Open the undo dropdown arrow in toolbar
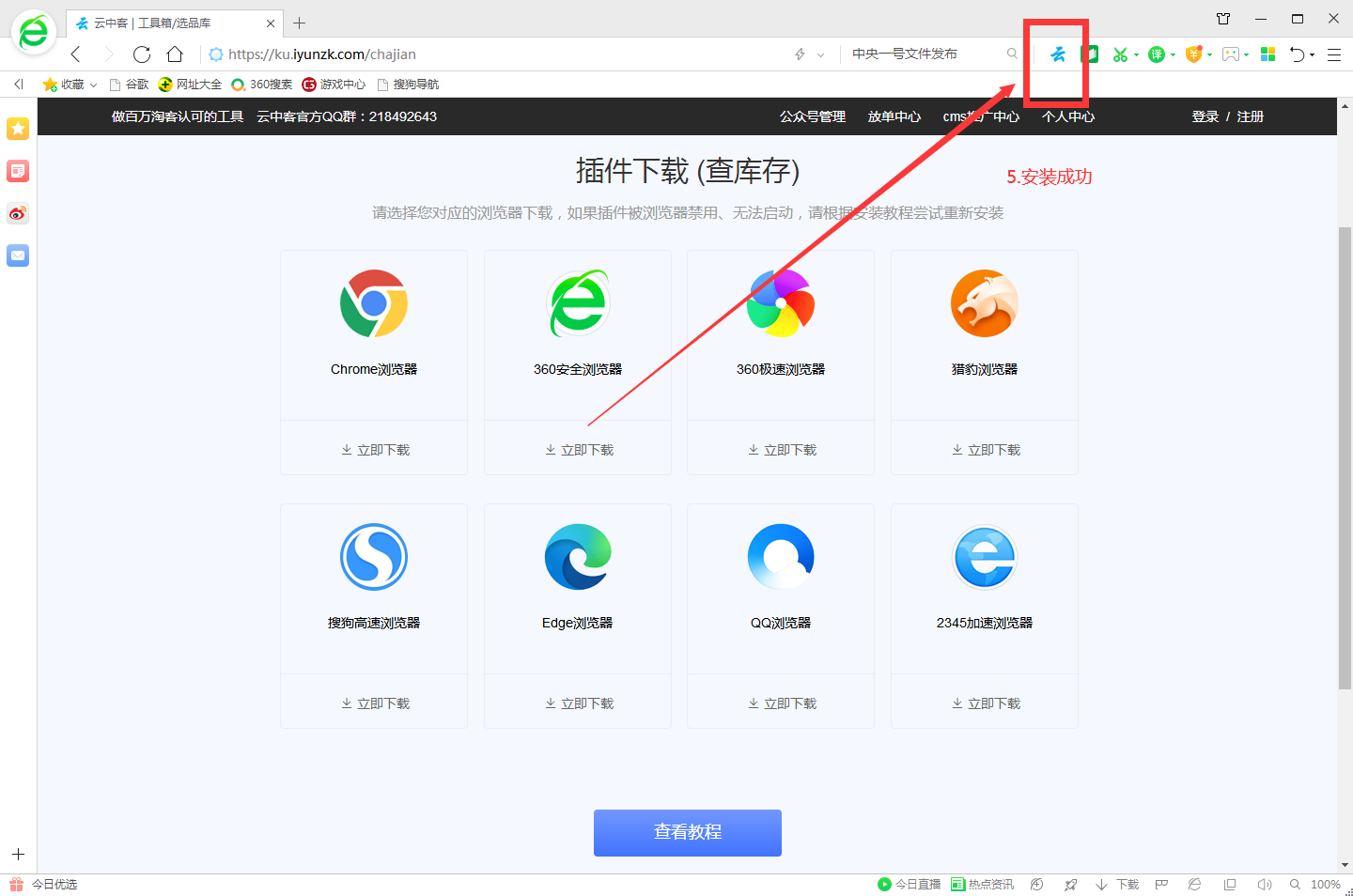Image resolution: width=1353 pixels, height=896 pixels. coord(1312,54)
